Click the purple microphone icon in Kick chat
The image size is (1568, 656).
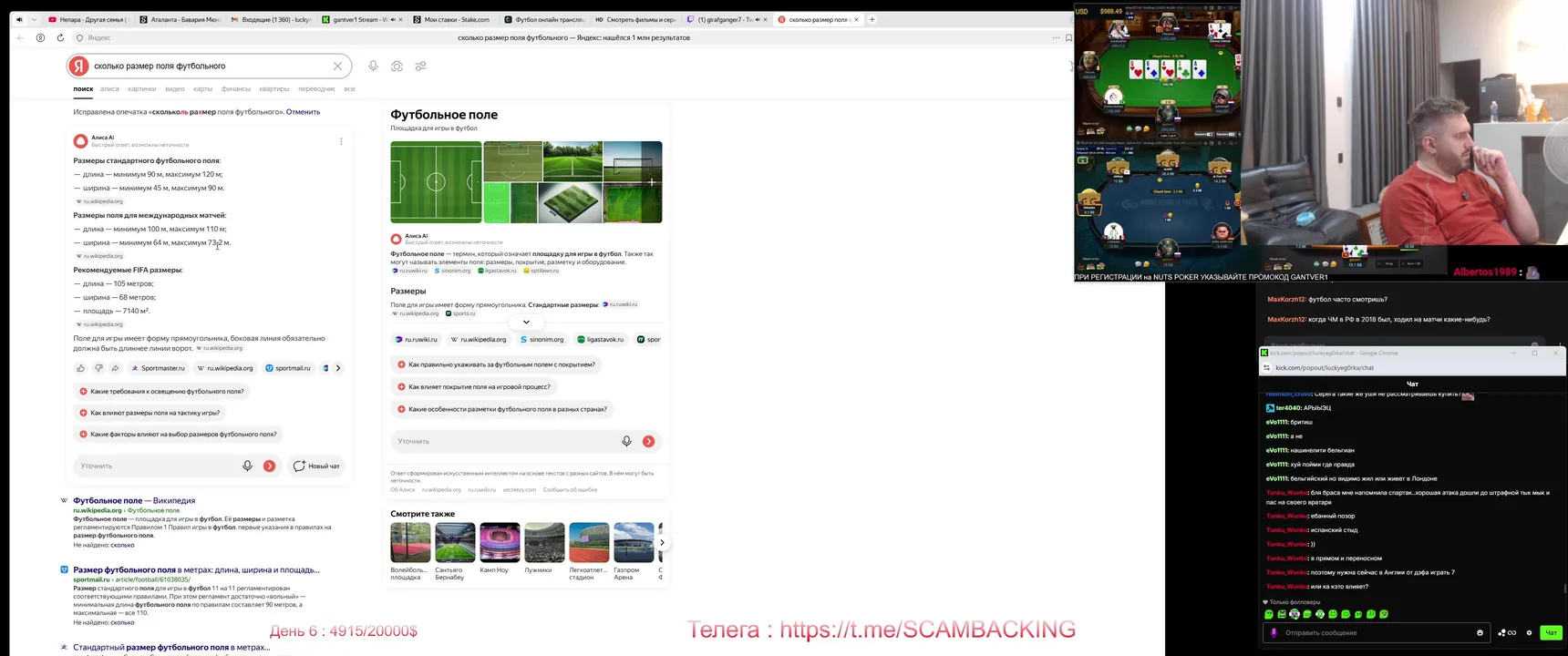pyautogui.click(x=1274, y=632)
